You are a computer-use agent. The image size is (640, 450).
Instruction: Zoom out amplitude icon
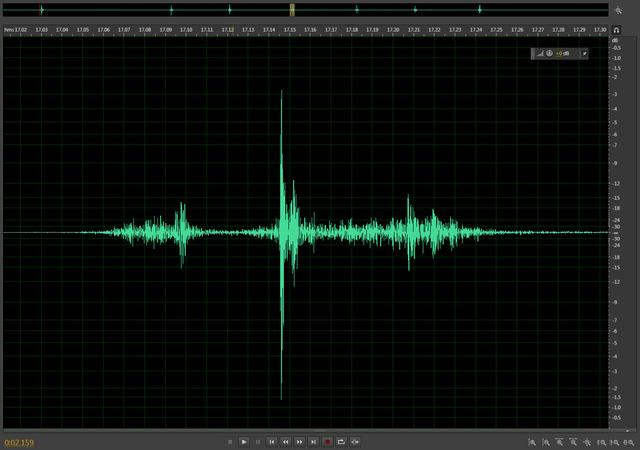click(546, 442)
